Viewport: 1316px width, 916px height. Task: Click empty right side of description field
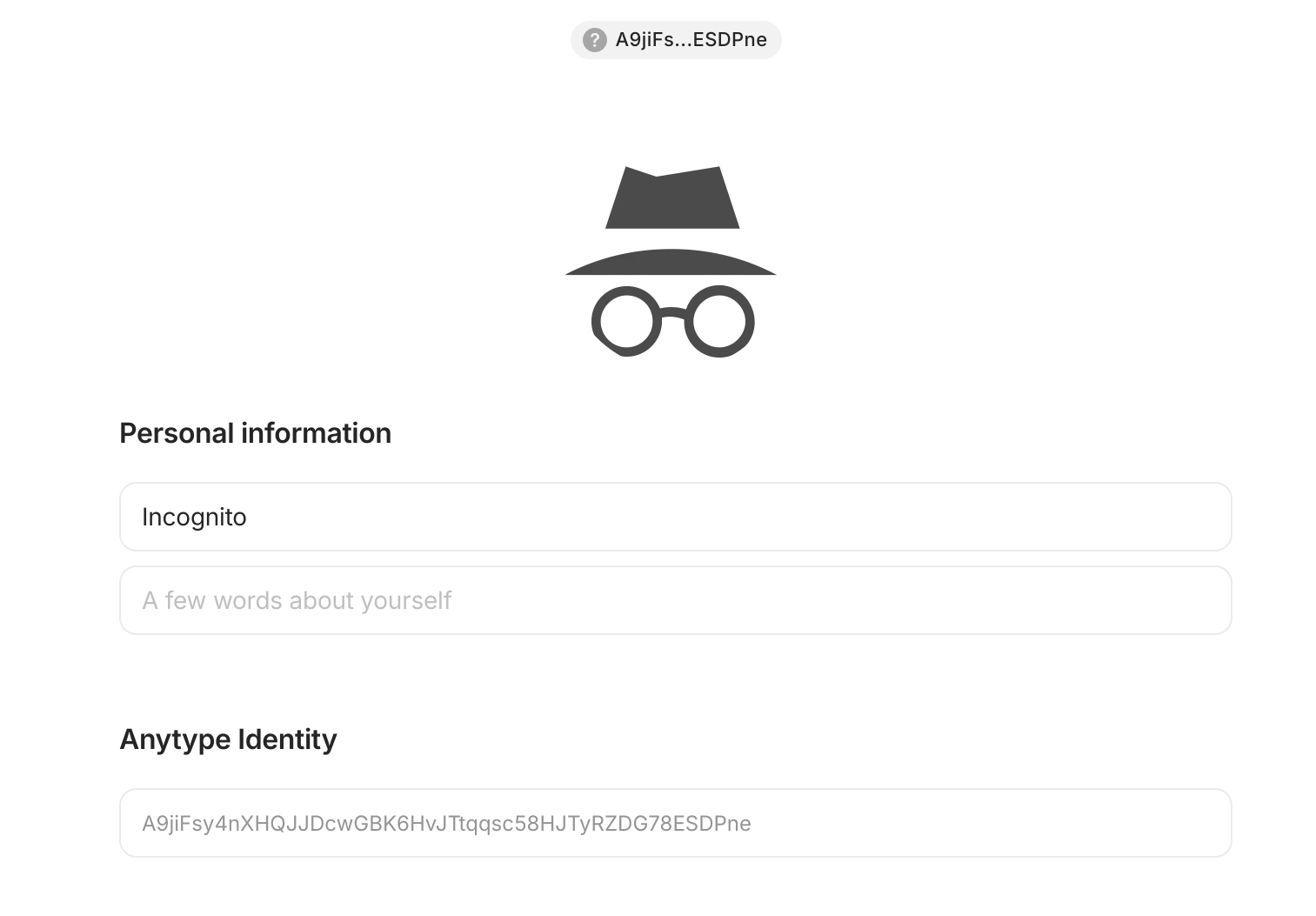coord(1044,600)
